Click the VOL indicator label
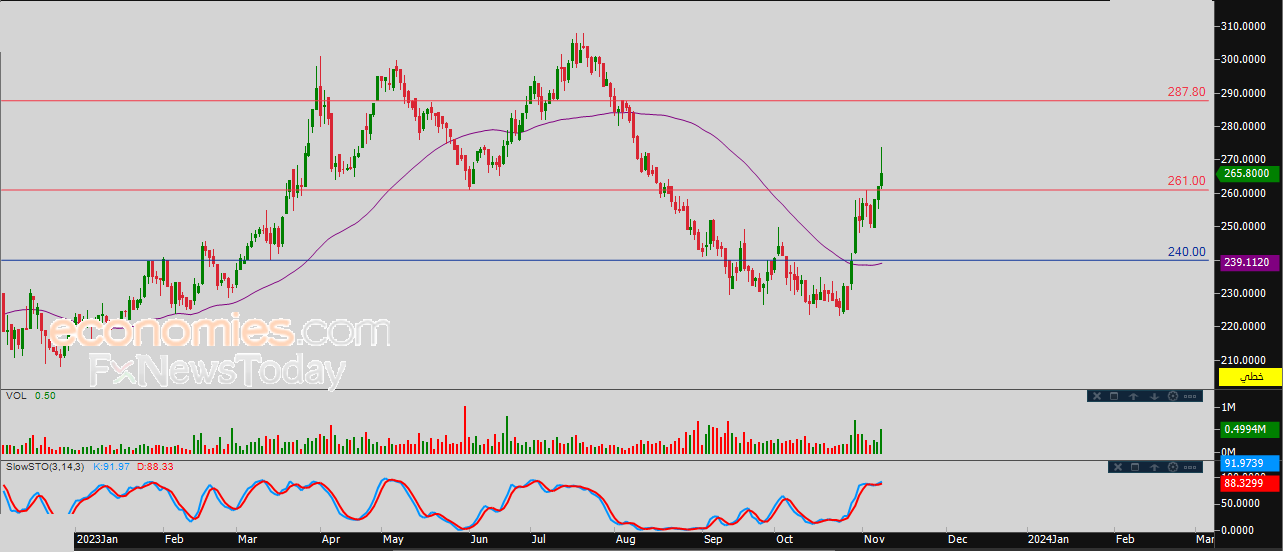The width and height of the screenshot is (1283, 552). (16, 396)
